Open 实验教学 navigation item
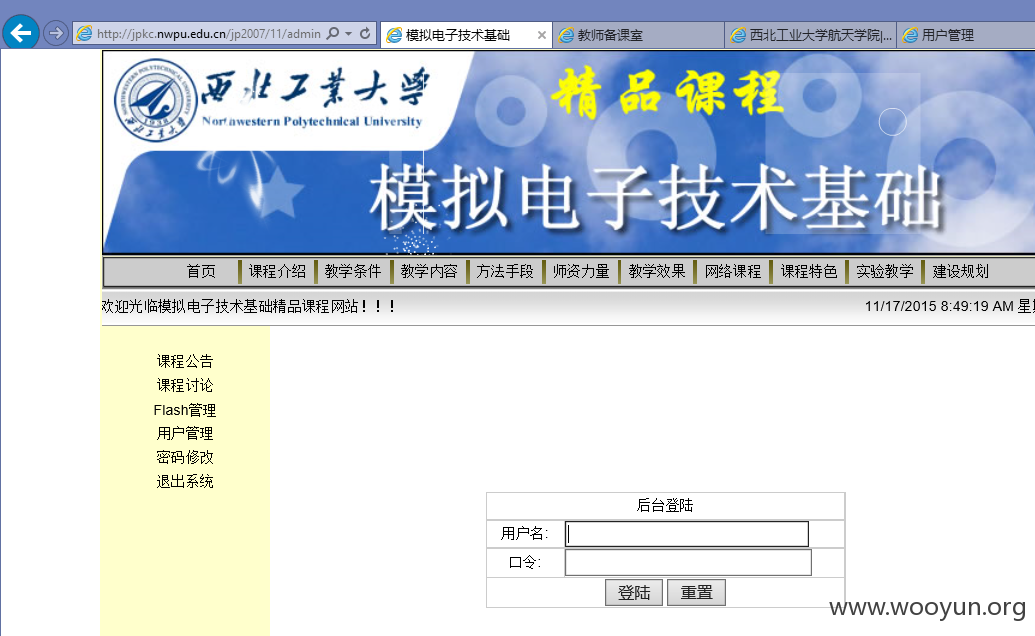This screenshot has height=636, width=1035. pyautogui.click(x=885, y=271)
